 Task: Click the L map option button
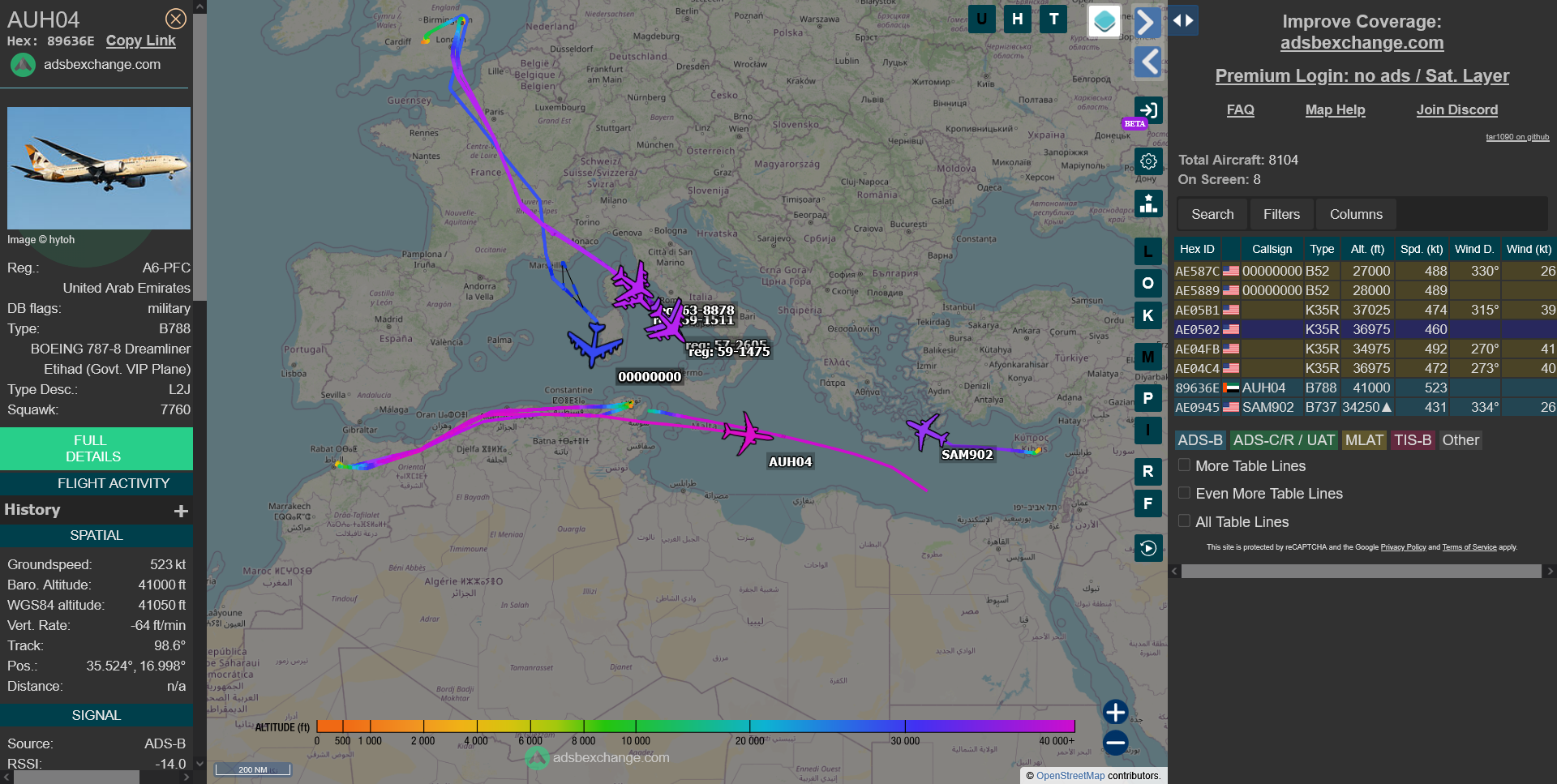point(1148,251)
